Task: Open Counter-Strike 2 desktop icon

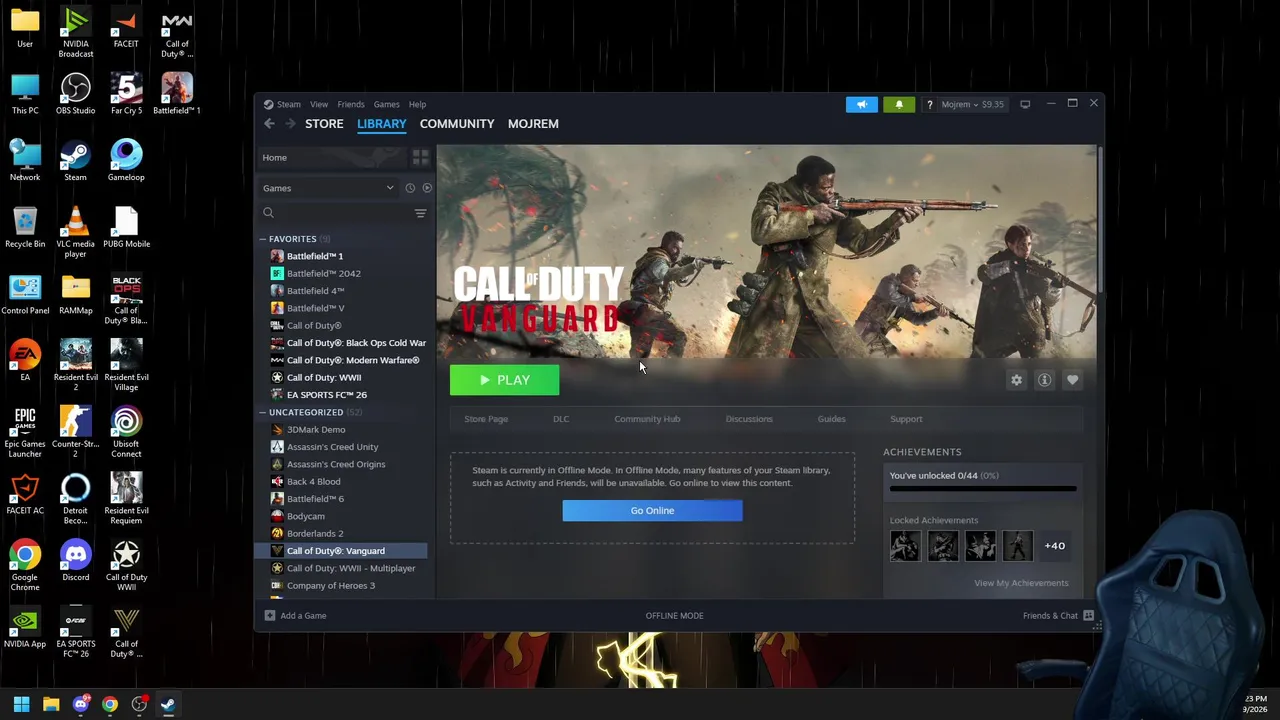Action: [76, 432]
